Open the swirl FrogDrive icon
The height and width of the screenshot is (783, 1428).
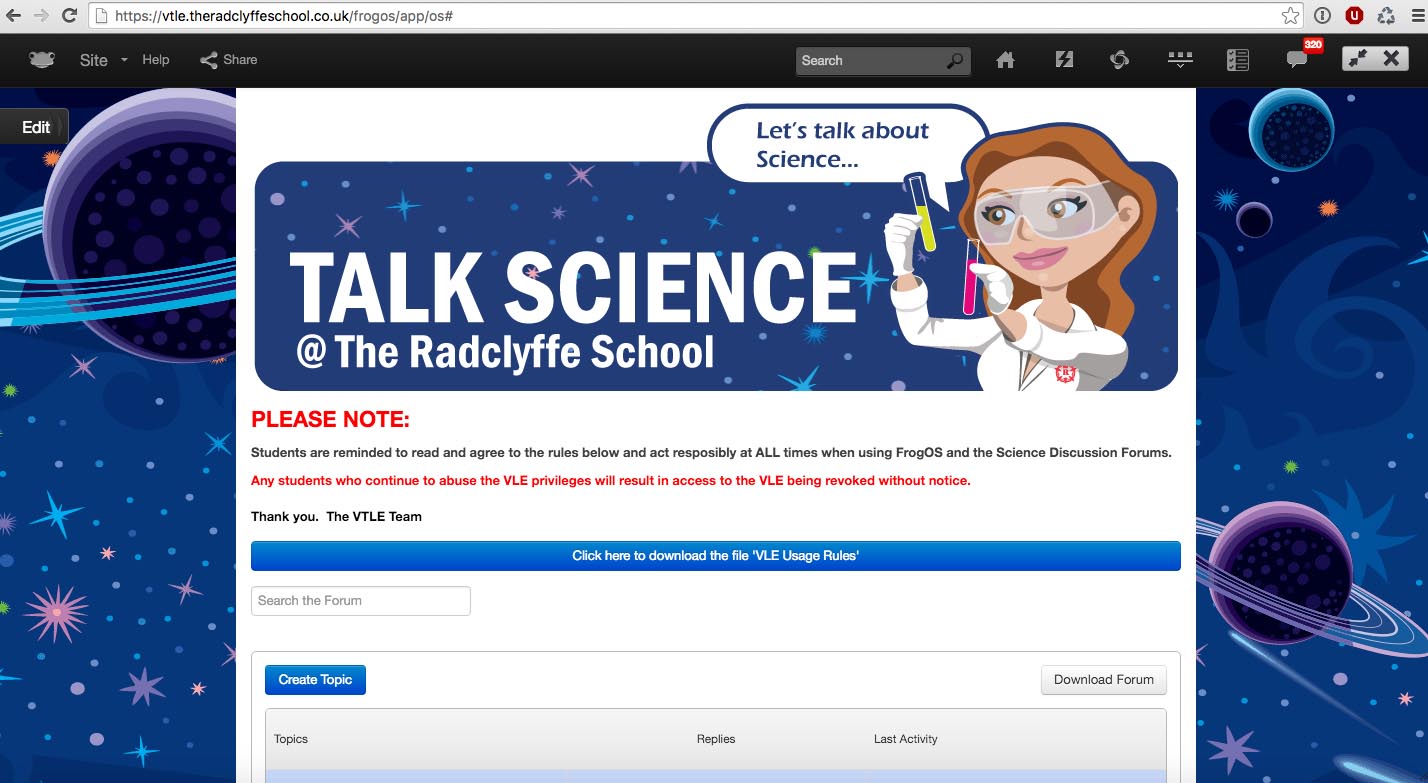[1120, 60]
